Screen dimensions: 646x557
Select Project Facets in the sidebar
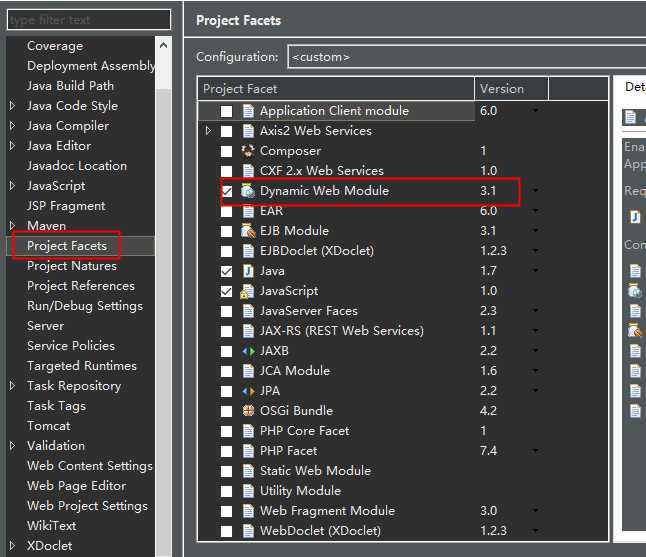tap(67, 246)
